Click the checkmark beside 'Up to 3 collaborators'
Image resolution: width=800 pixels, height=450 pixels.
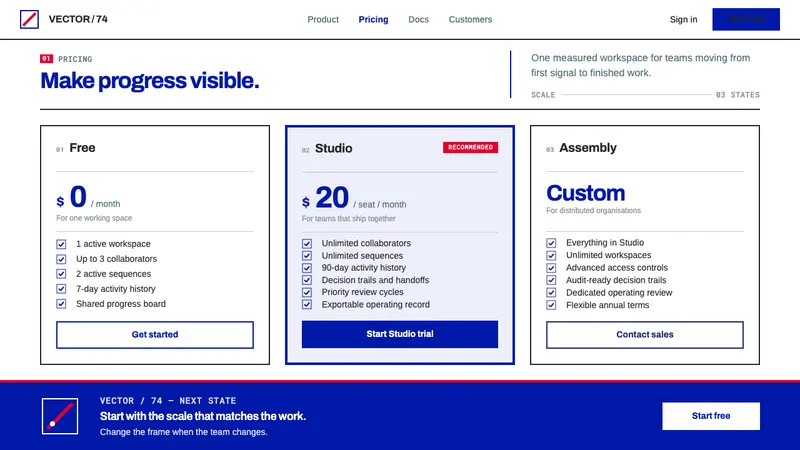[x=61, y=259]
